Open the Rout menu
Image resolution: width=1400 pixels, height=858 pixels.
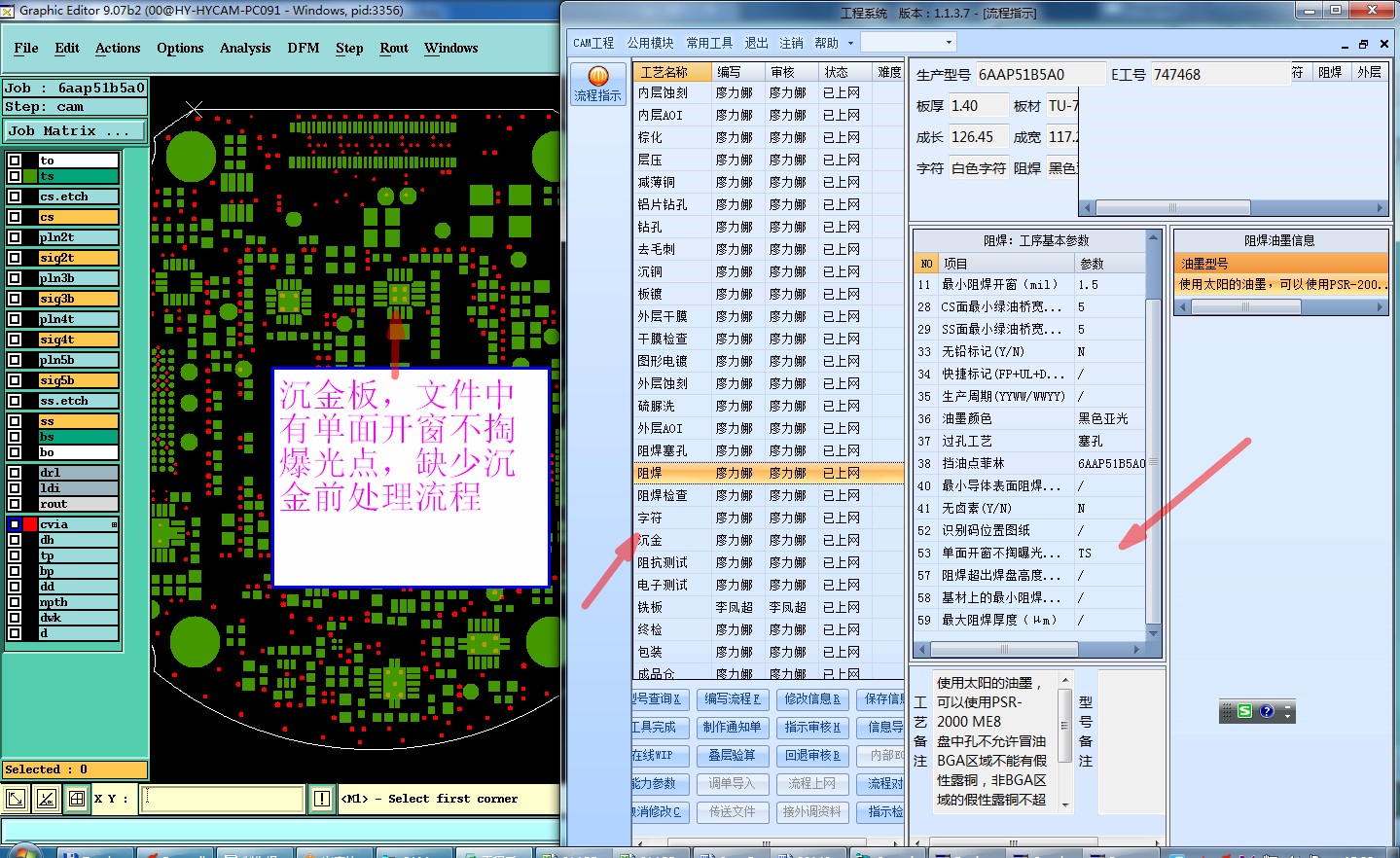[394, 48]
